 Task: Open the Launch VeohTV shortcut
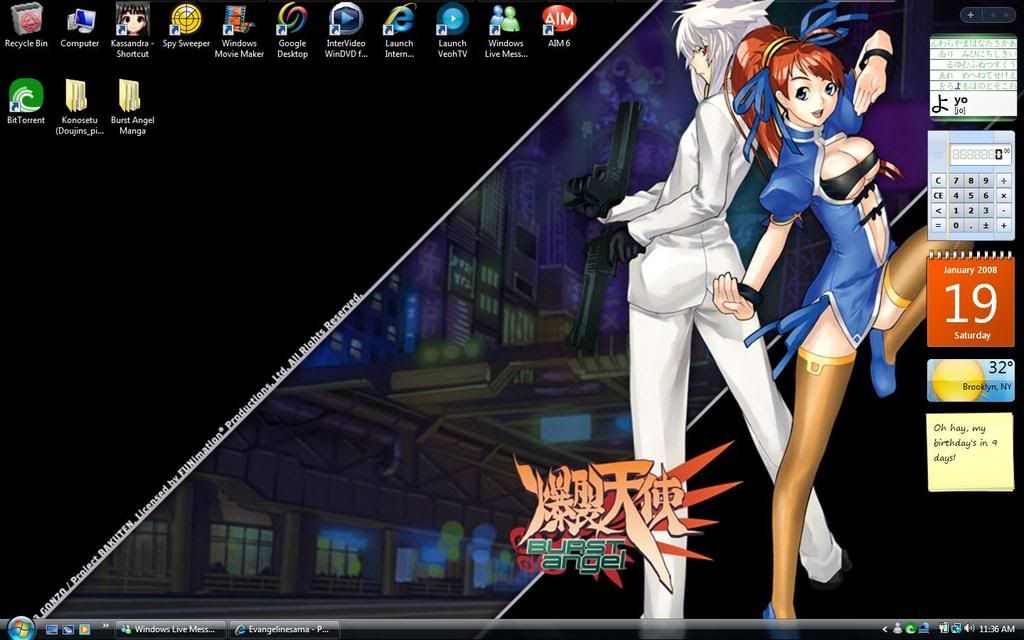point(452,20)
